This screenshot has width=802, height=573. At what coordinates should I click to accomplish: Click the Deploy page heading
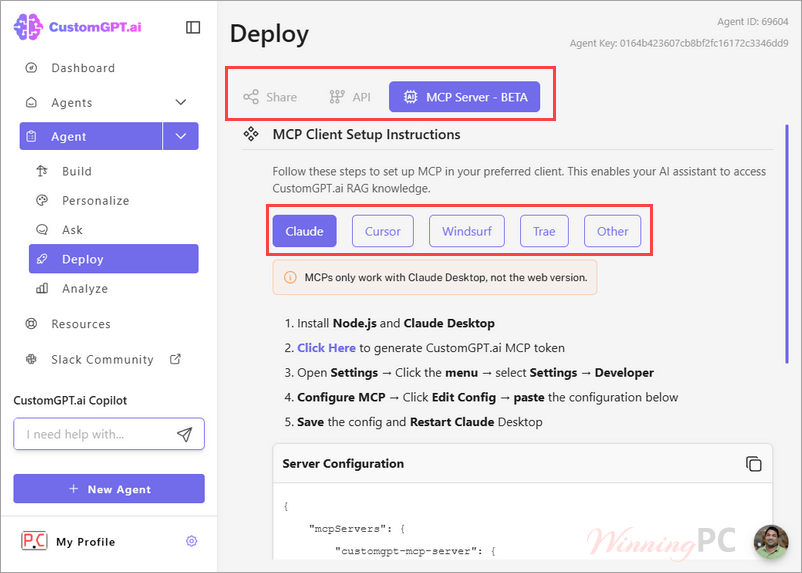tap(269, 34)
